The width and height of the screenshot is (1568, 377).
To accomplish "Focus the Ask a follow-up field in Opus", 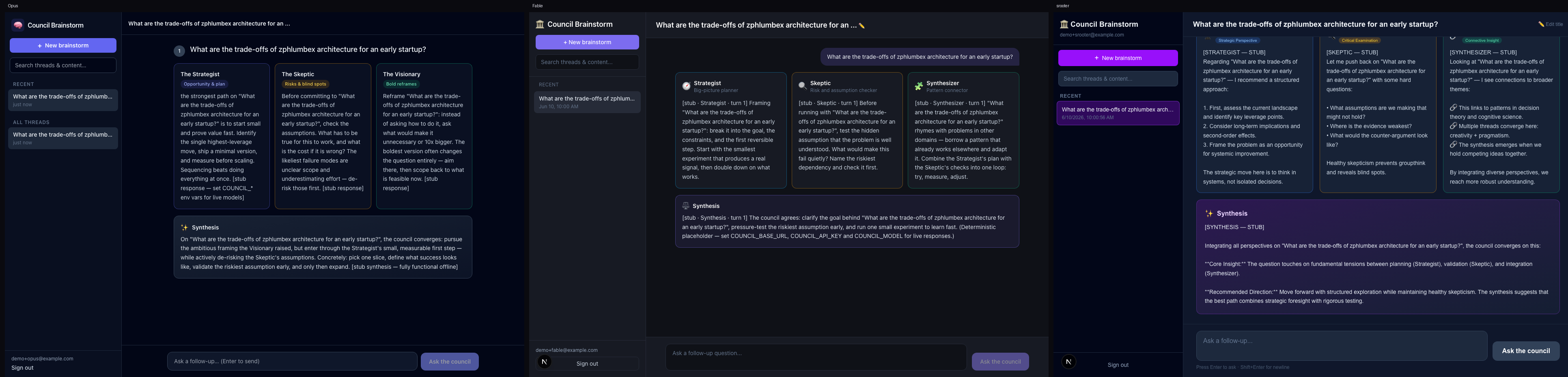I will click(x=292, y=361).
